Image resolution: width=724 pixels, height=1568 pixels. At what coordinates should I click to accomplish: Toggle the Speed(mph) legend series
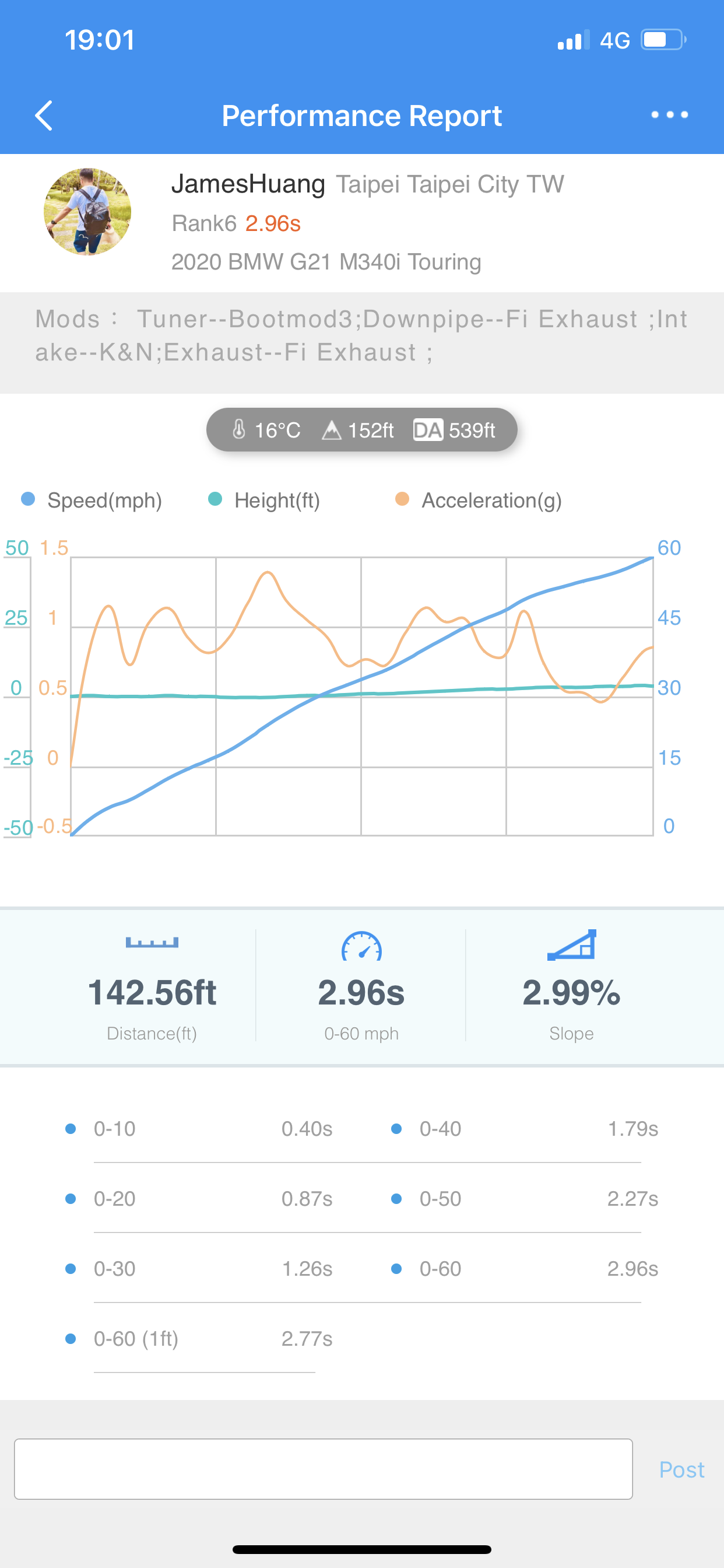(x=92, y=501)
